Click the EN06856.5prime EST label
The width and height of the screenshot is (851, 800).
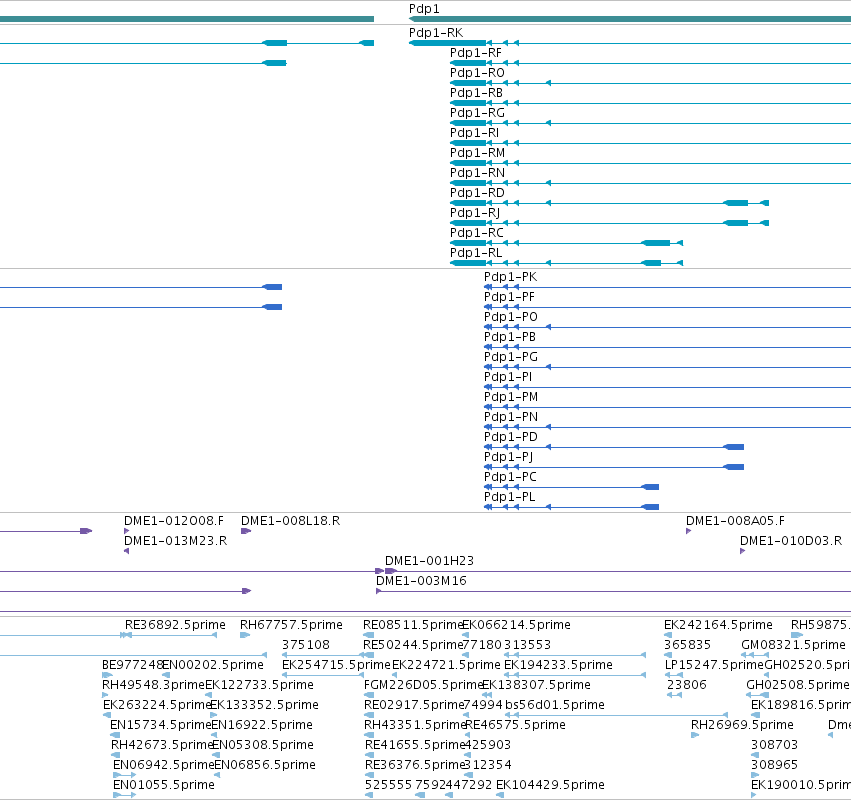265,765
